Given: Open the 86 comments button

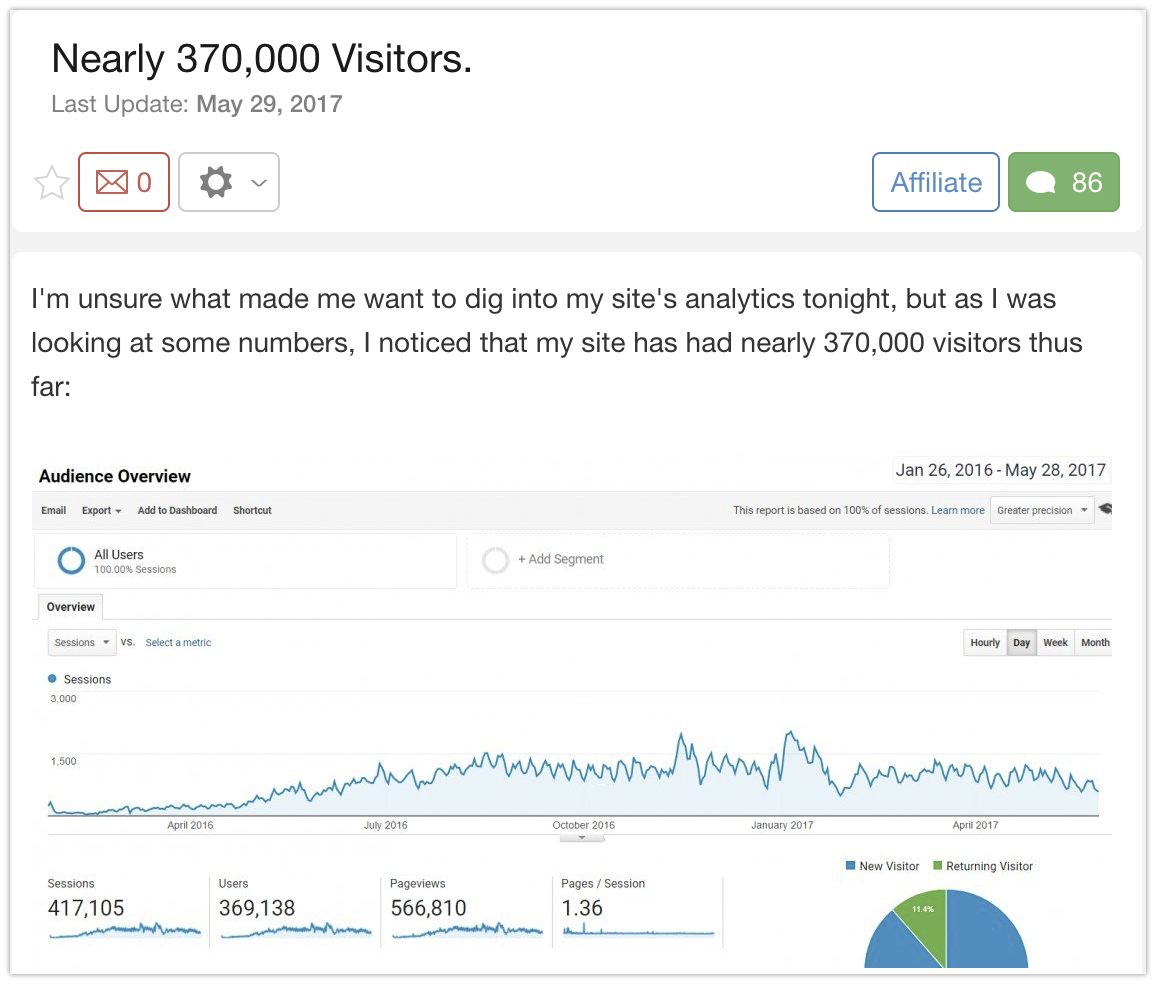Looking at the screenshot, I should pos(1063,182).
